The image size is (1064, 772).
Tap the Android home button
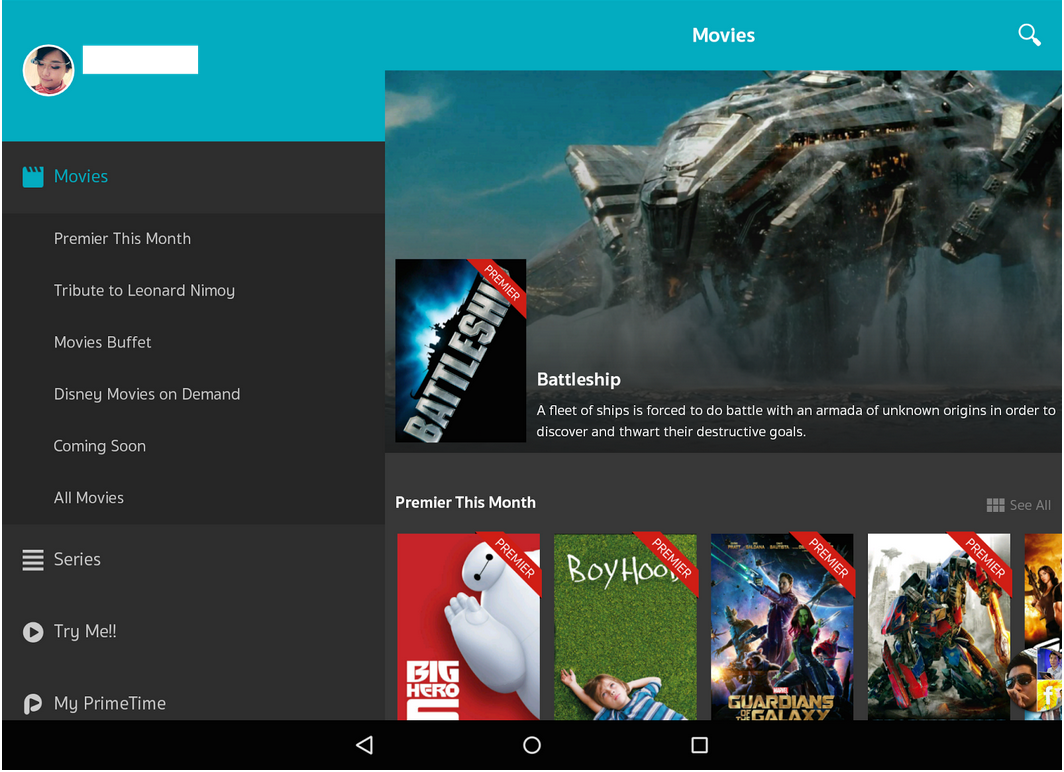(x=532, y=745)
